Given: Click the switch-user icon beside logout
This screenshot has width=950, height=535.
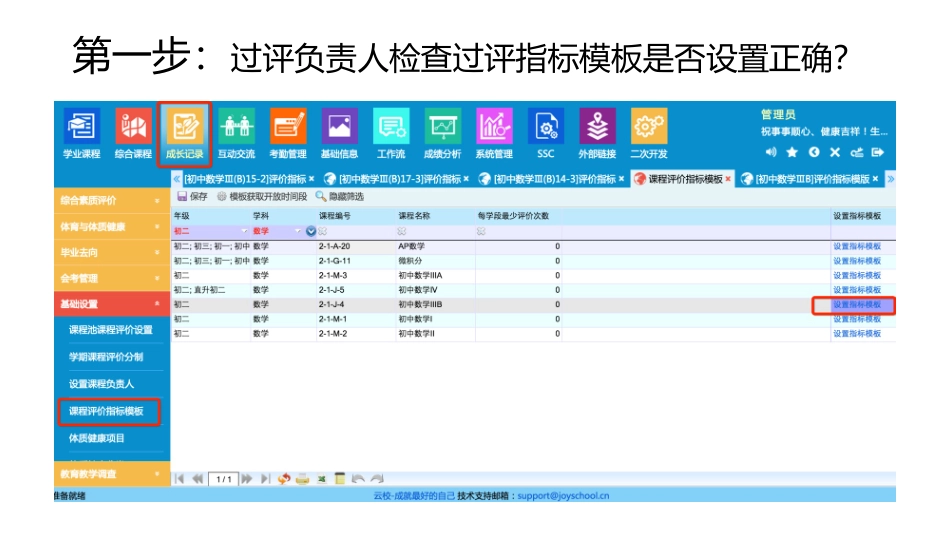Looking at the screenshot, I should click(856, 152).
